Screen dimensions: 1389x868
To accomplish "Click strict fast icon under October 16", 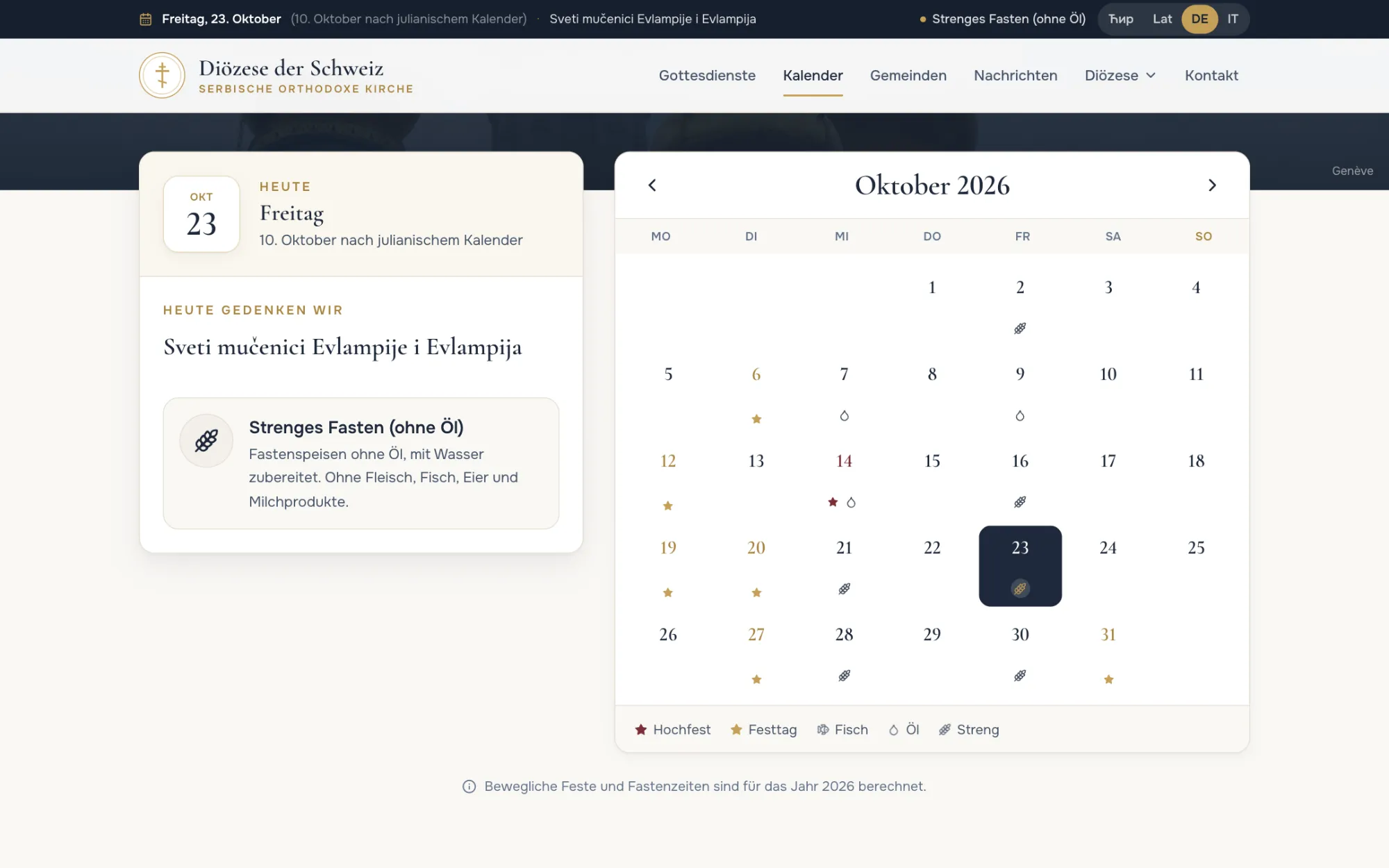I will pos(1020,501).
